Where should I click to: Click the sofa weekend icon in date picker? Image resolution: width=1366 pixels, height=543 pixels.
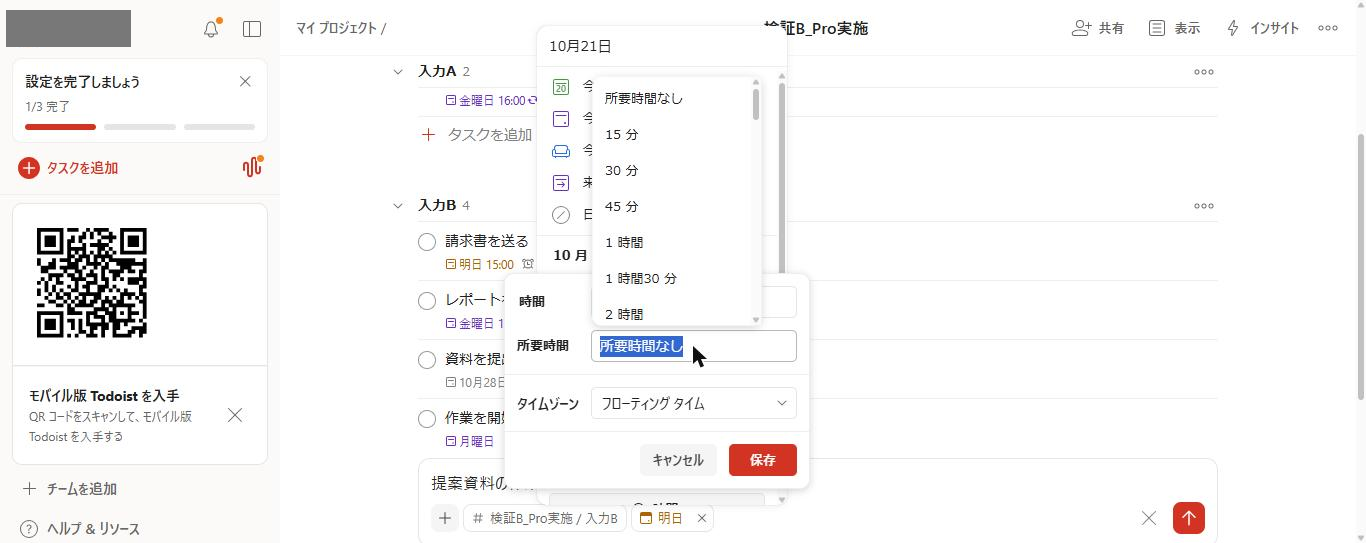click(561, 151)
